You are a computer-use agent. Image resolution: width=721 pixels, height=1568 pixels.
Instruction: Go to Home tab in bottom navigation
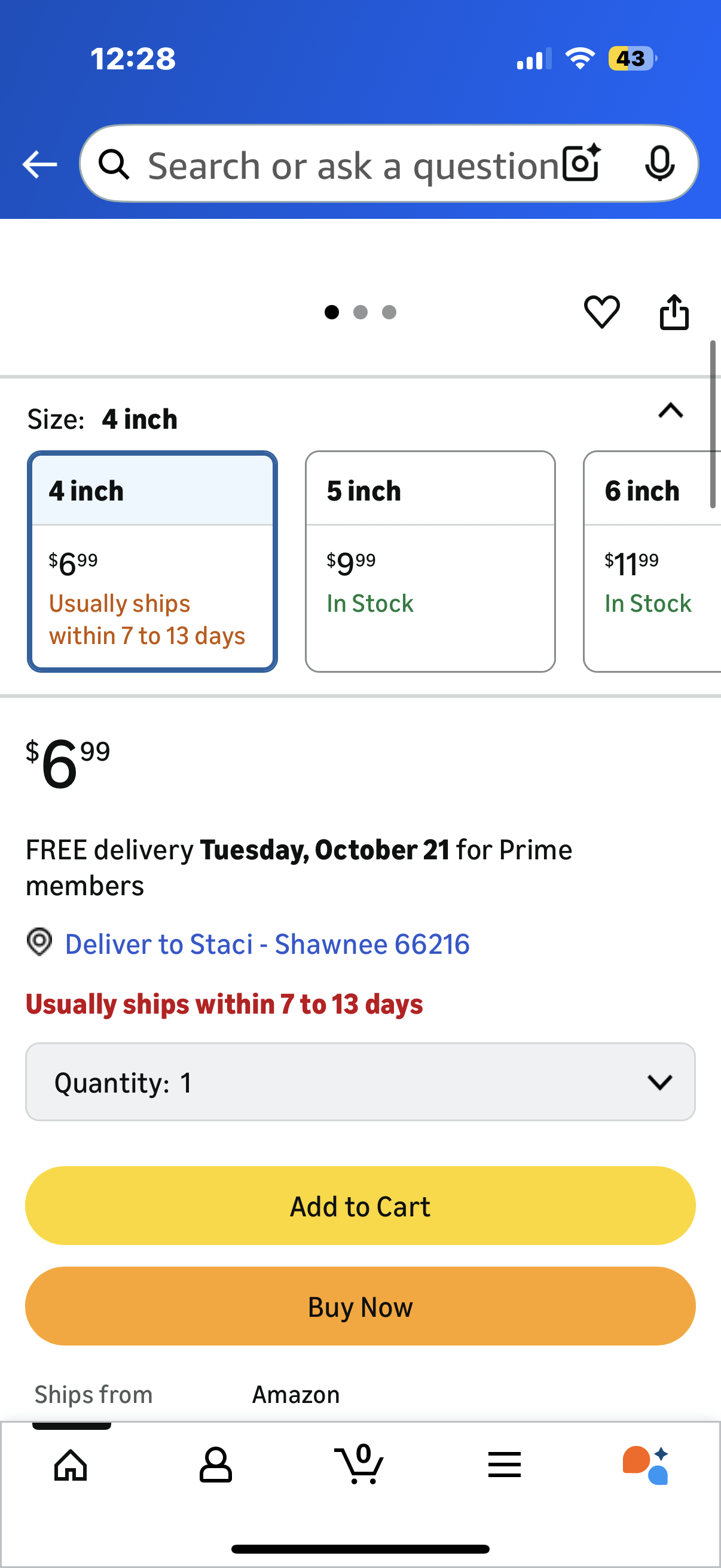point(71,1464)
